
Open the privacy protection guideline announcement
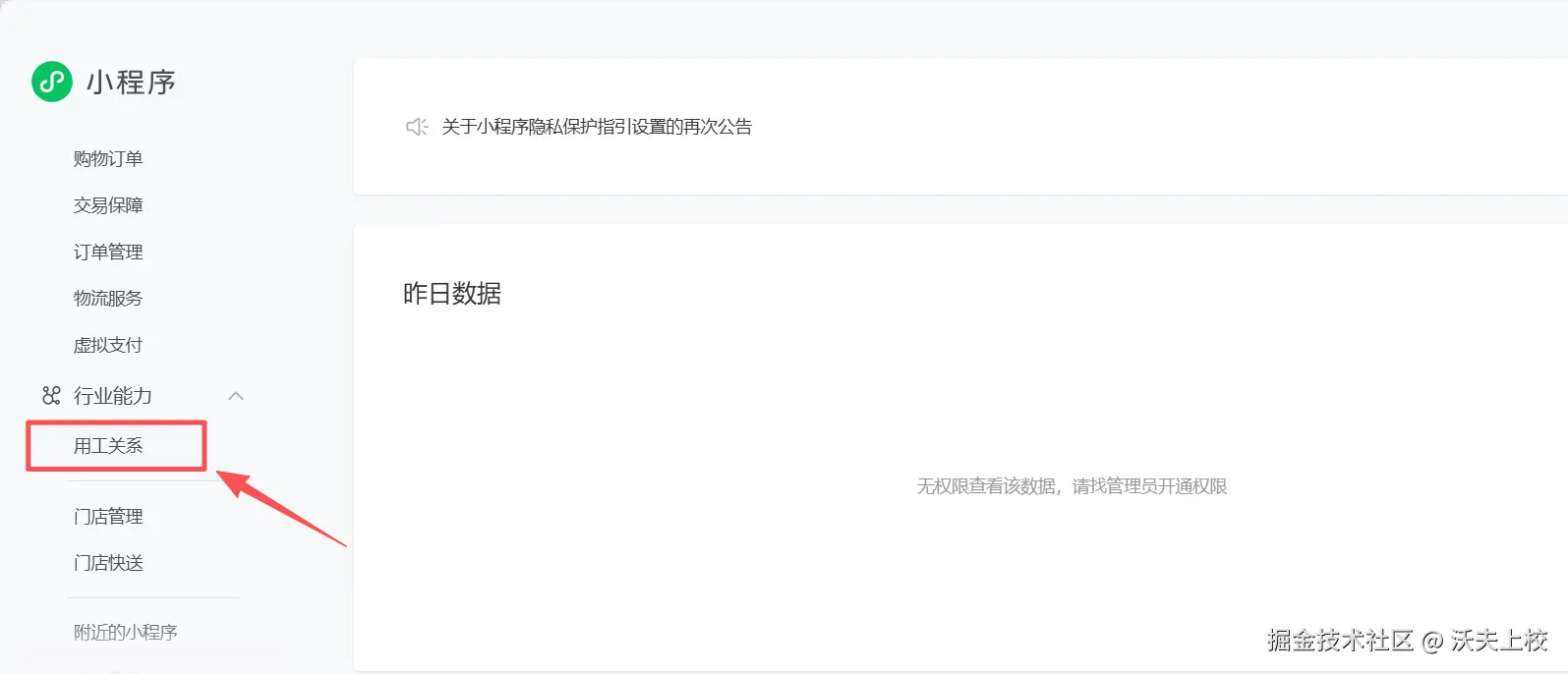(x=597, y=127)
